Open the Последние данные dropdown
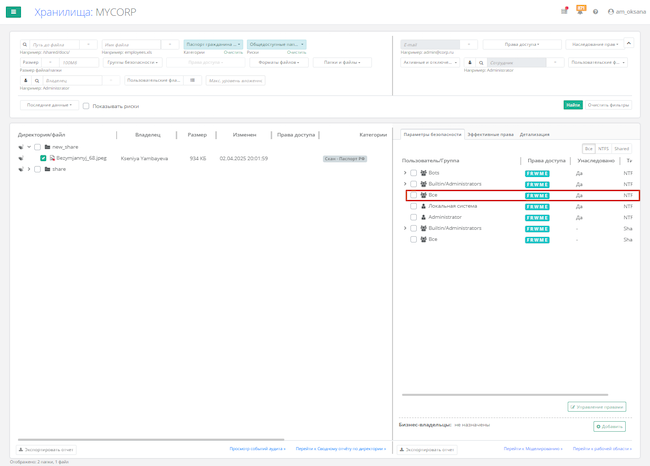Image resolution: width=650 pixels, height=466 pixels. click(x=49, y=105)
